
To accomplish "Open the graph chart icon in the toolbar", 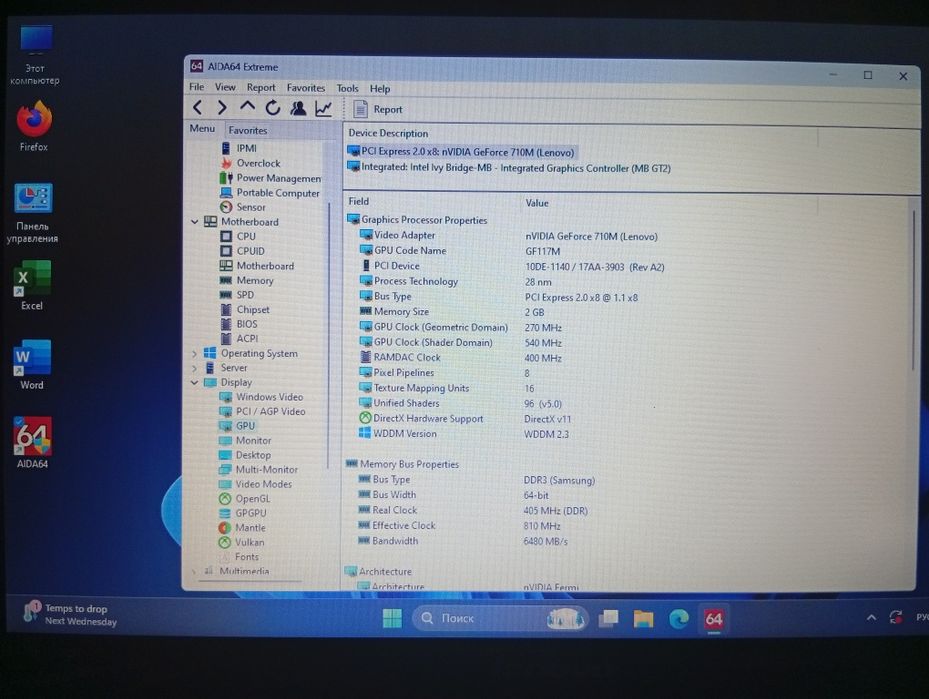I will coord(323,109).
